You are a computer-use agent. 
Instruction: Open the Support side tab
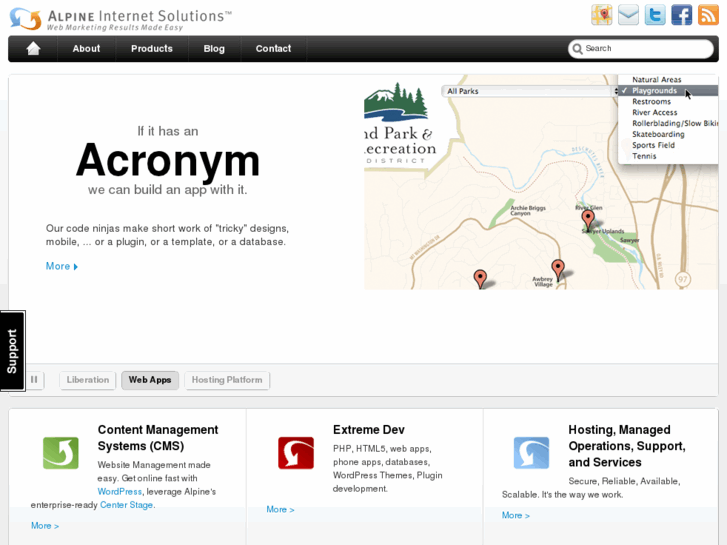click(x=13, y=351)
